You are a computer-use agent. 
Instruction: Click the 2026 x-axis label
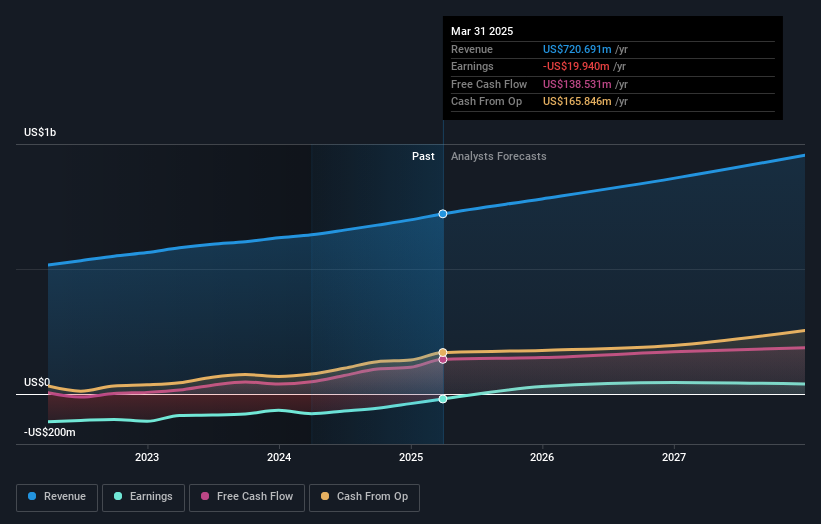coord(542,457)
